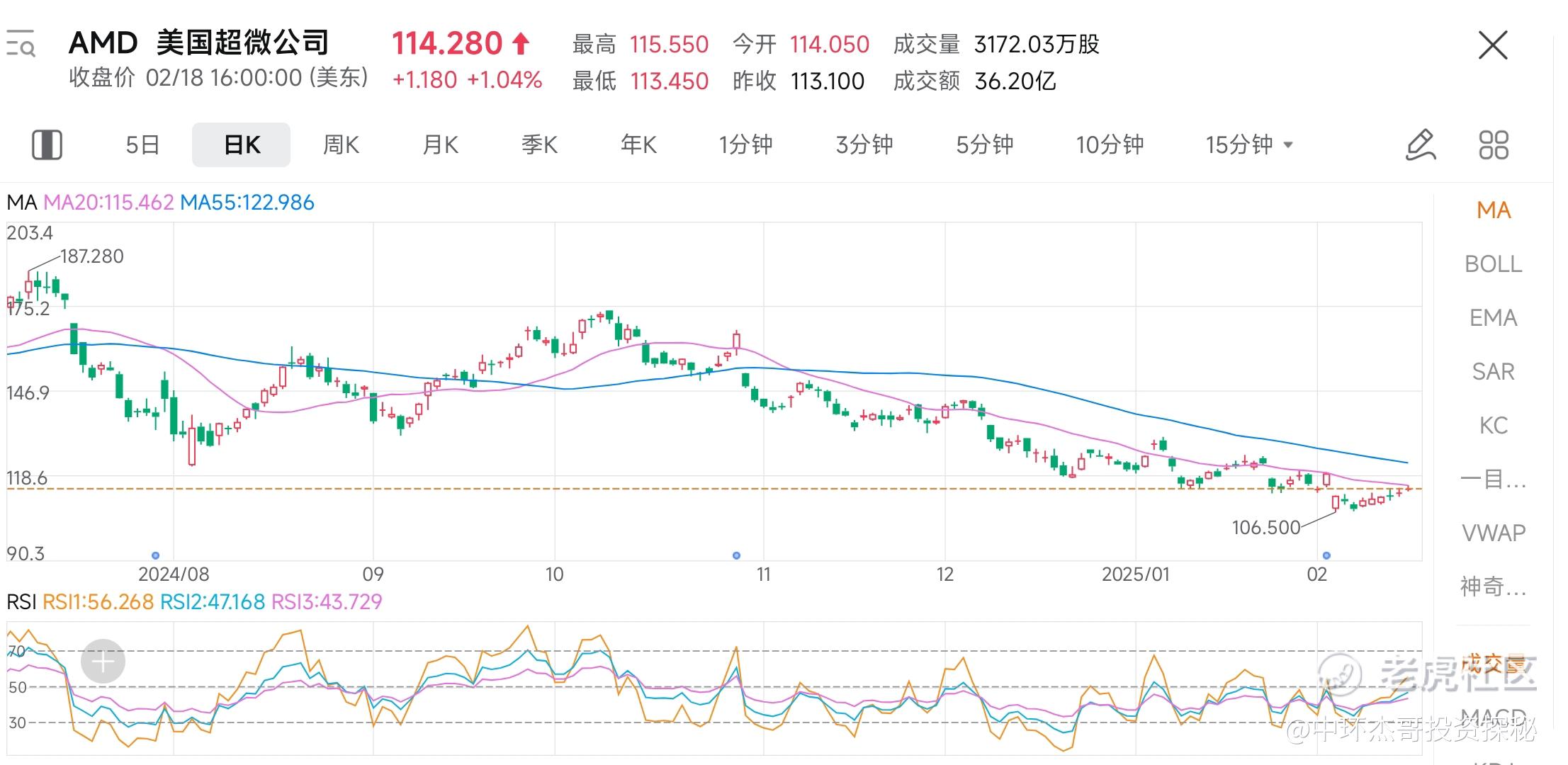The width and height of the screenshot is (1568, 765).
Task: Select the 一目… Ichimoku indicator
Action: [x=1494, y=480]
